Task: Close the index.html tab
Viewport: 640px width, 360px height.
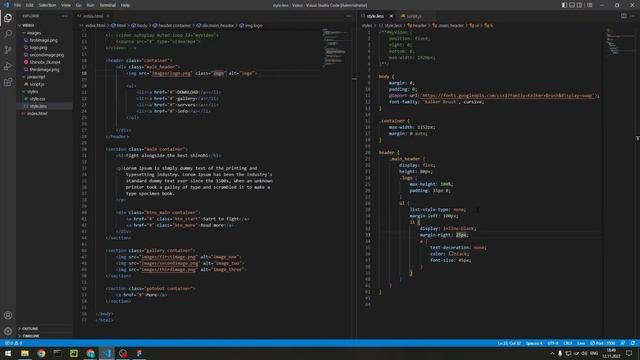Action: click(x=108, y=16)
